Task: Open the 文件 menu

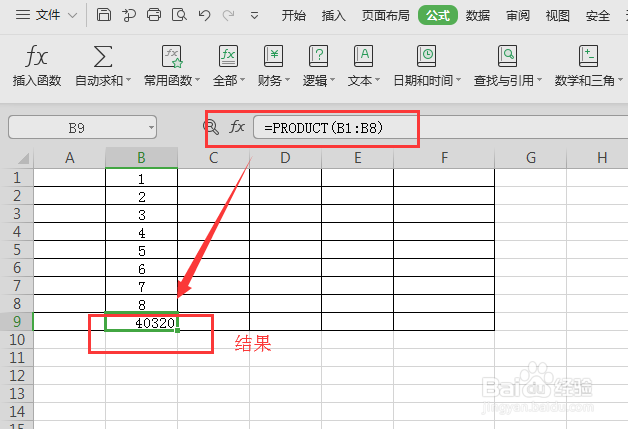Action: tap(48, 15)
